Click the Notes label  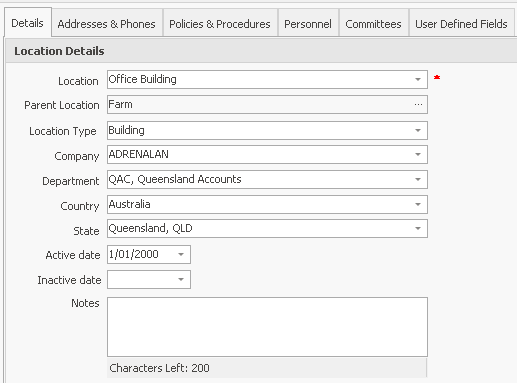click(85, 303)
